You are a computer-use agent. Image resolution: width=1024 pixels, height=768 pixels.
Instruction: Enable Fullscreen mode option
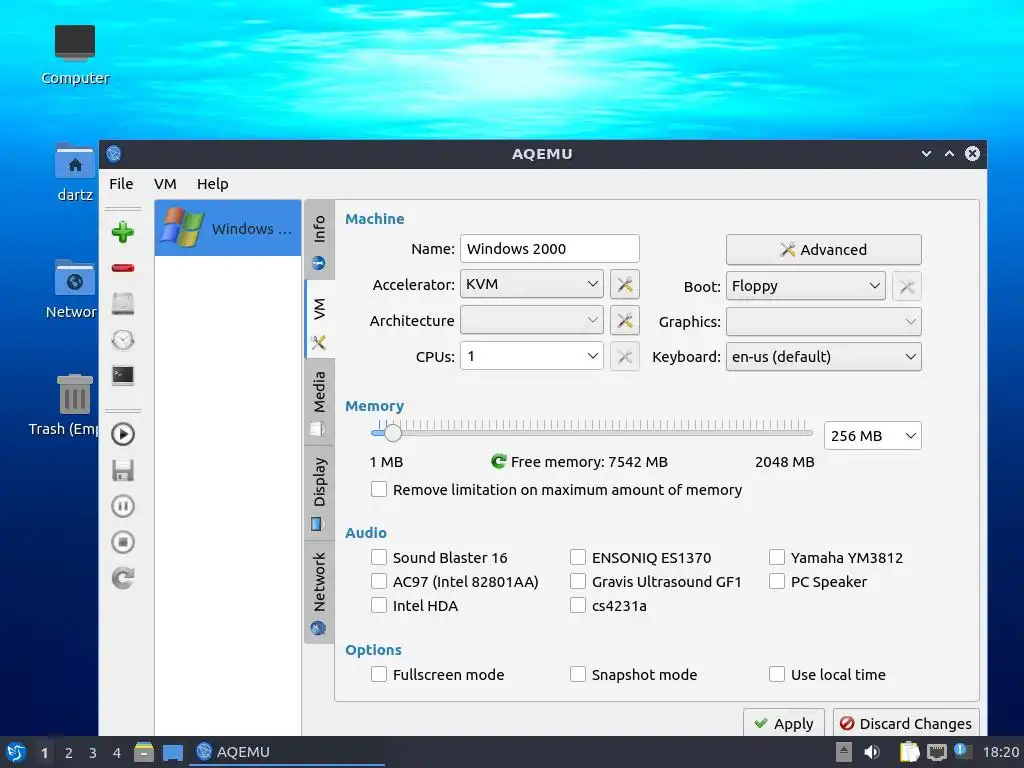(379, 674)
